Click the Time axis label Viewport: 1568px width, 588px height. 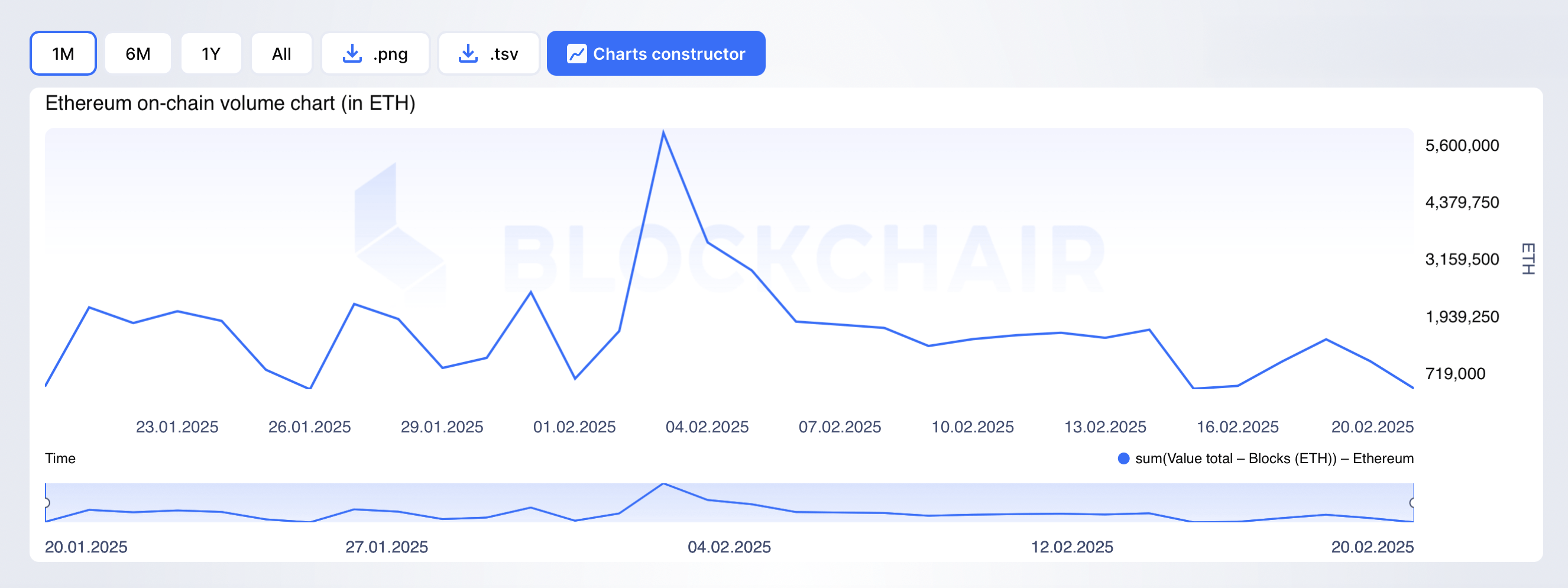(60, 458)
